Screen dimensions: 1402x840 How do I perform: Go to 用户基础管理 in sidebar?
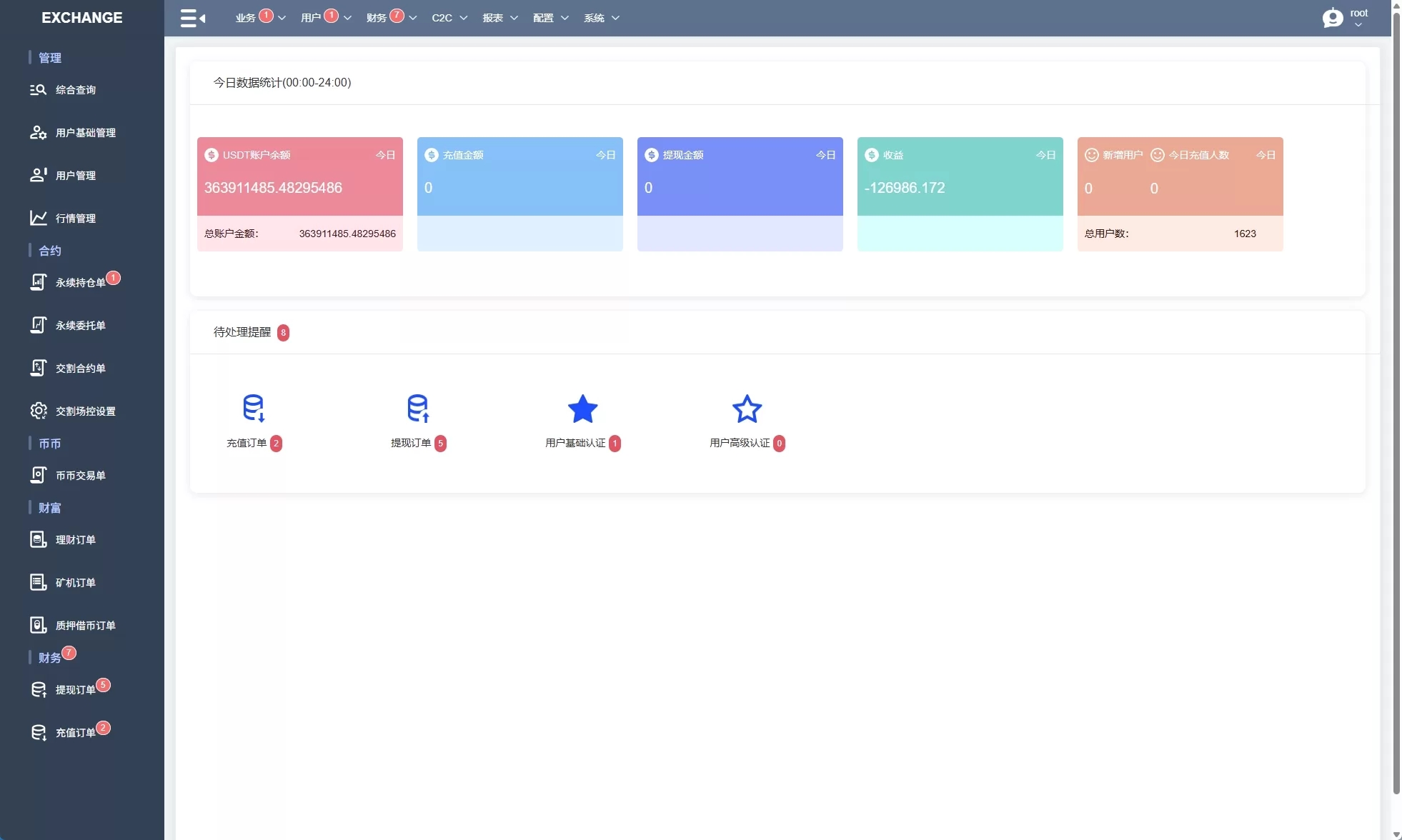pos(85,133)
